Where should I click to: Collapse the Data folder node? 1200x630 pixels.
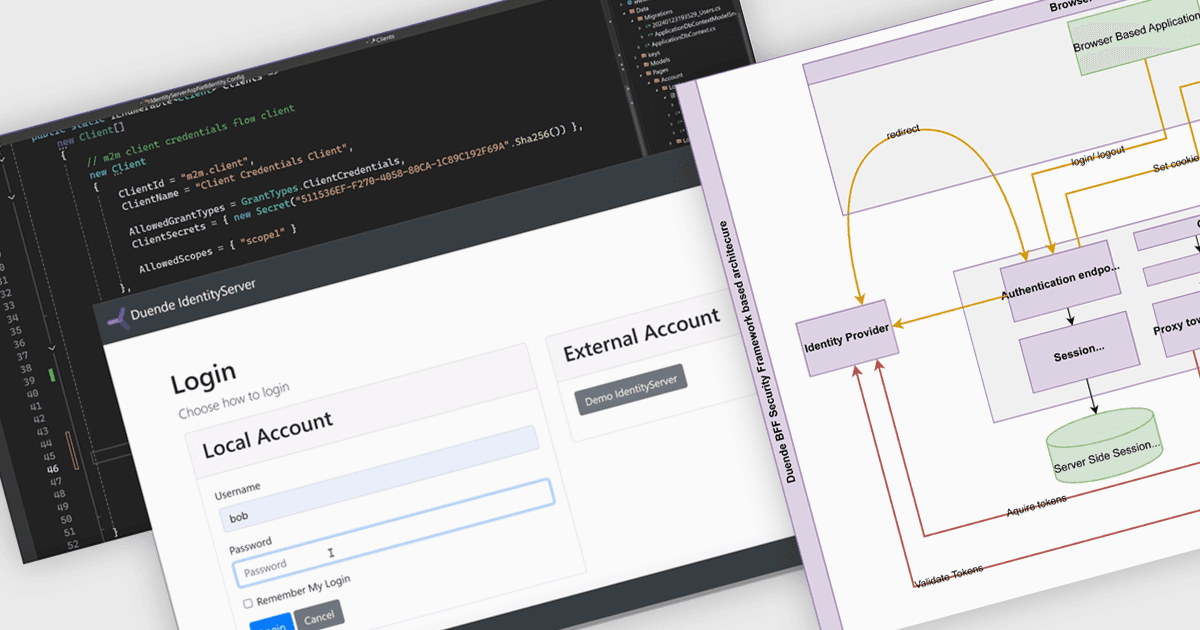pyautogui.click(x=624, y=14)
